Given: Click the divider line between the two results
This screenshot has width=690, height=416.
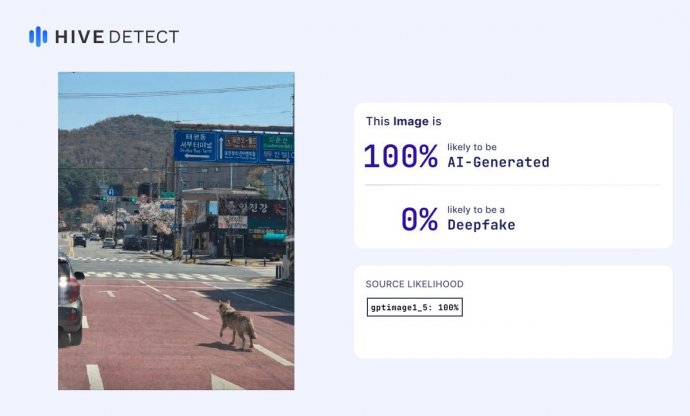Looking at the screenshot, I should 513,185.
